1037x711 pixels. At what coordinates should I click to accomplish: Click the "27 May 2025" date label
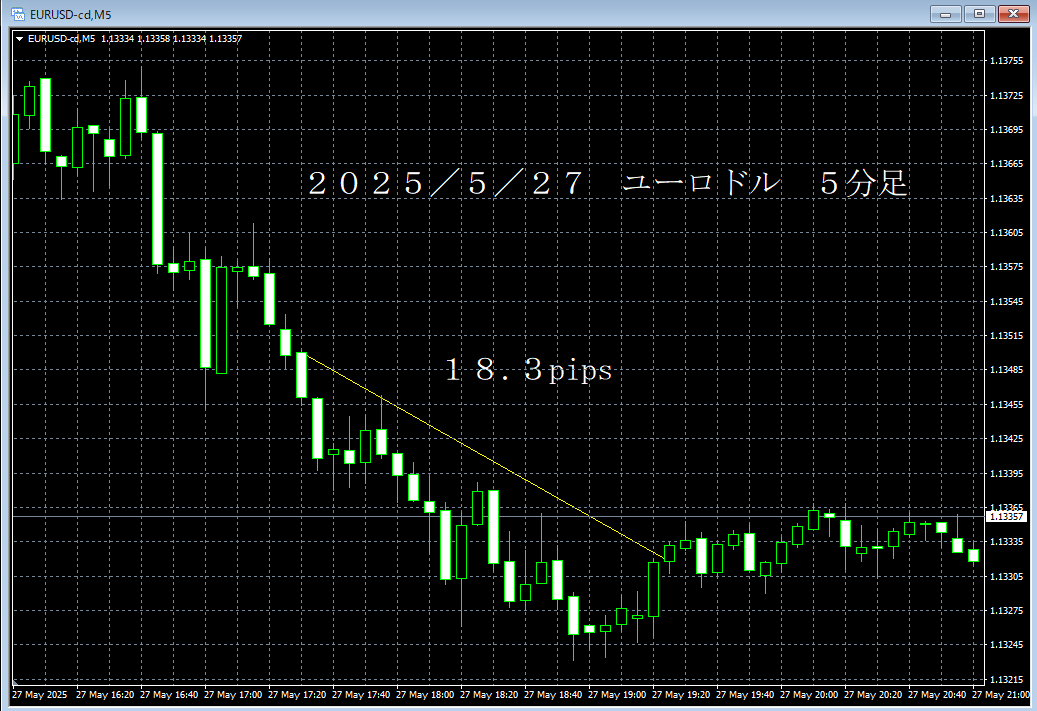pyautogui.click(x=39, y=694)
